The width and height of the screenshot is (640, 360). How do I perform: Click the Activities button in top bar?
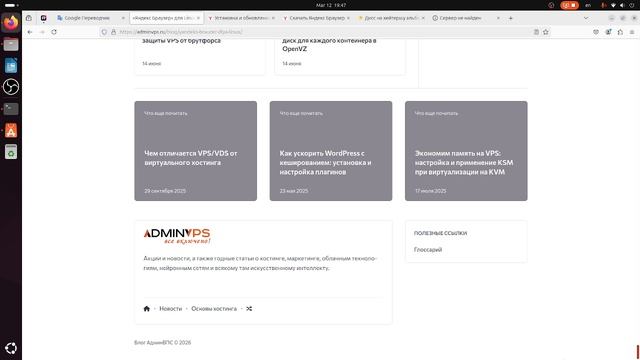coord(11,5)
